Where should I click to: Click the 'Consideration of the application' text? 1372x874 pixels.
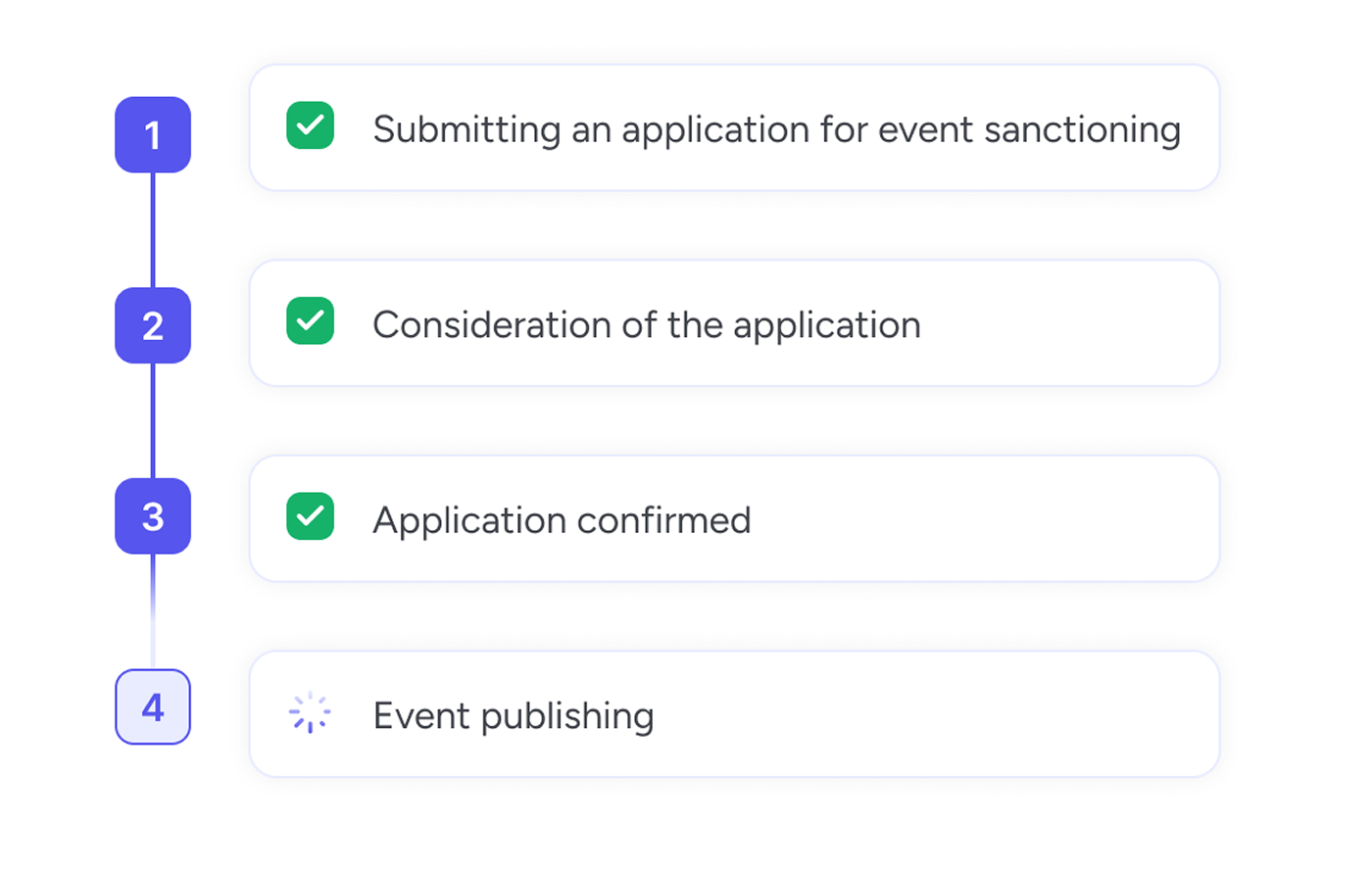647,325
